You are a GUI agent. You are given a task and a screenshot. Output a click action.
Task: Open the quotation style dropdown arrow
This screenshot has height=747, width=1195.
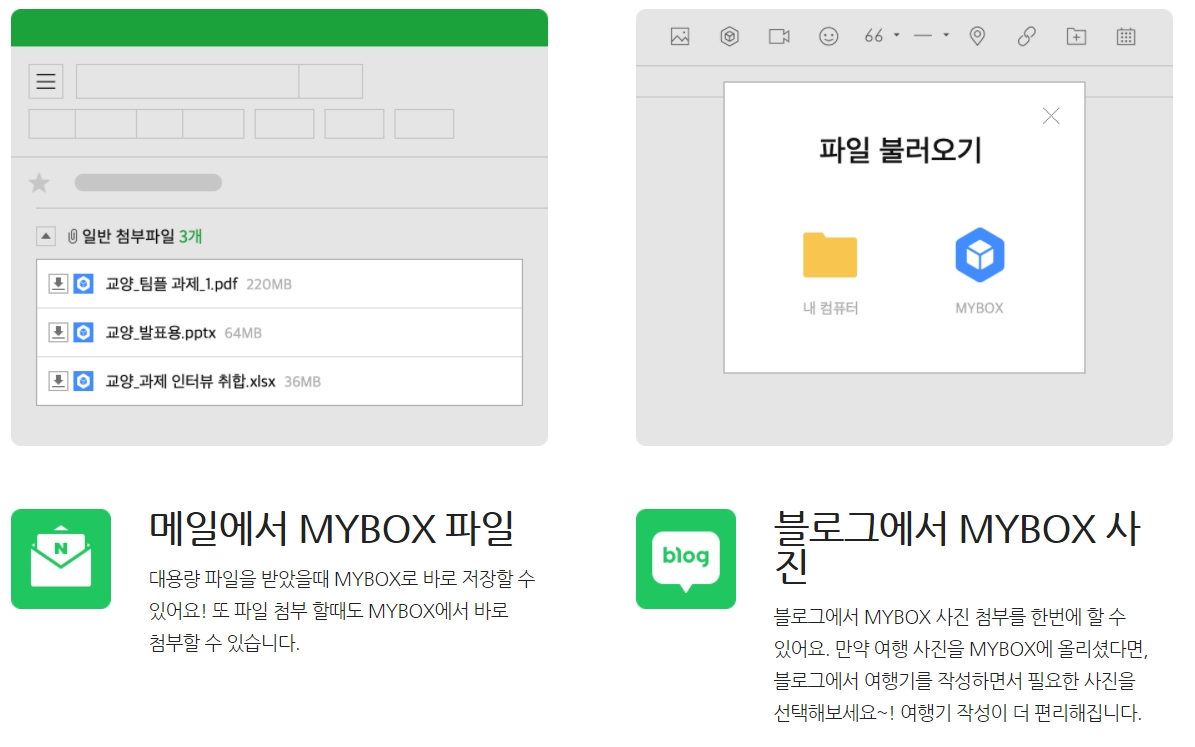coord(897,35)
